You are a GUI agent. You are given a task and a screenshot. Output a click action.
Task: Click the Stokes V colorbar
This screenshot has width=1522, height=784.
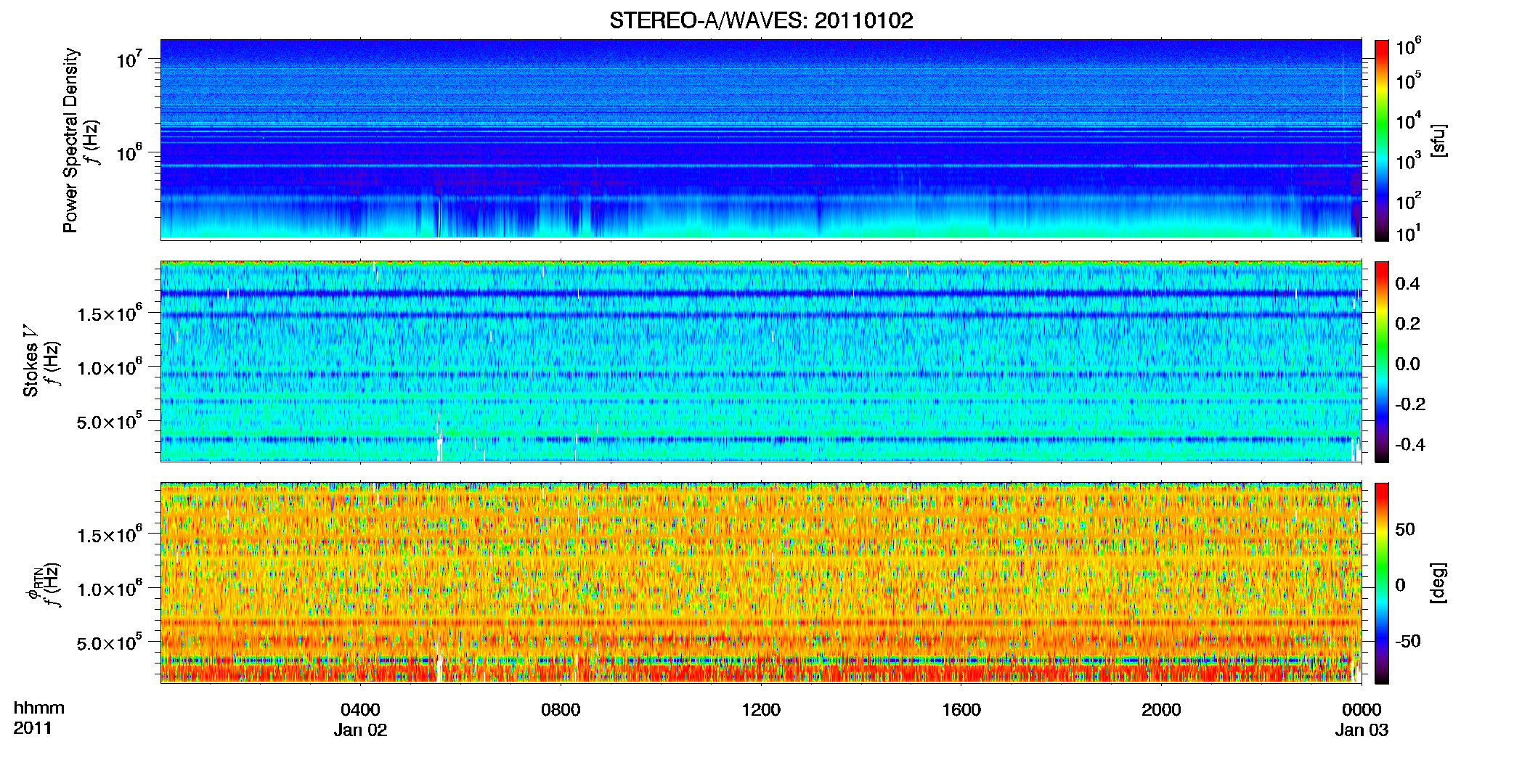[1382, 362]
